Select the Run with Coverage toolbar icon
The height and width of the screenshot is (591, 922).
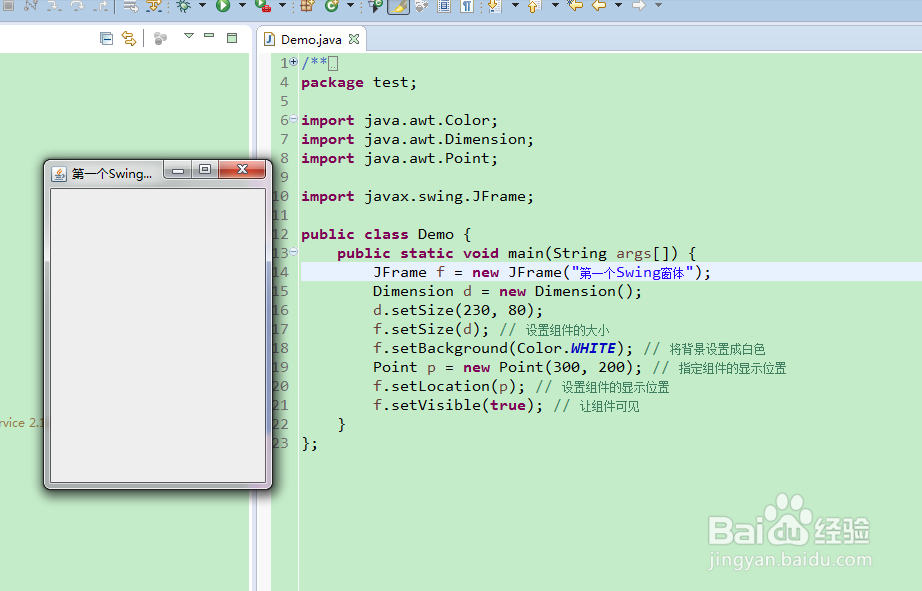coord(260,9)
